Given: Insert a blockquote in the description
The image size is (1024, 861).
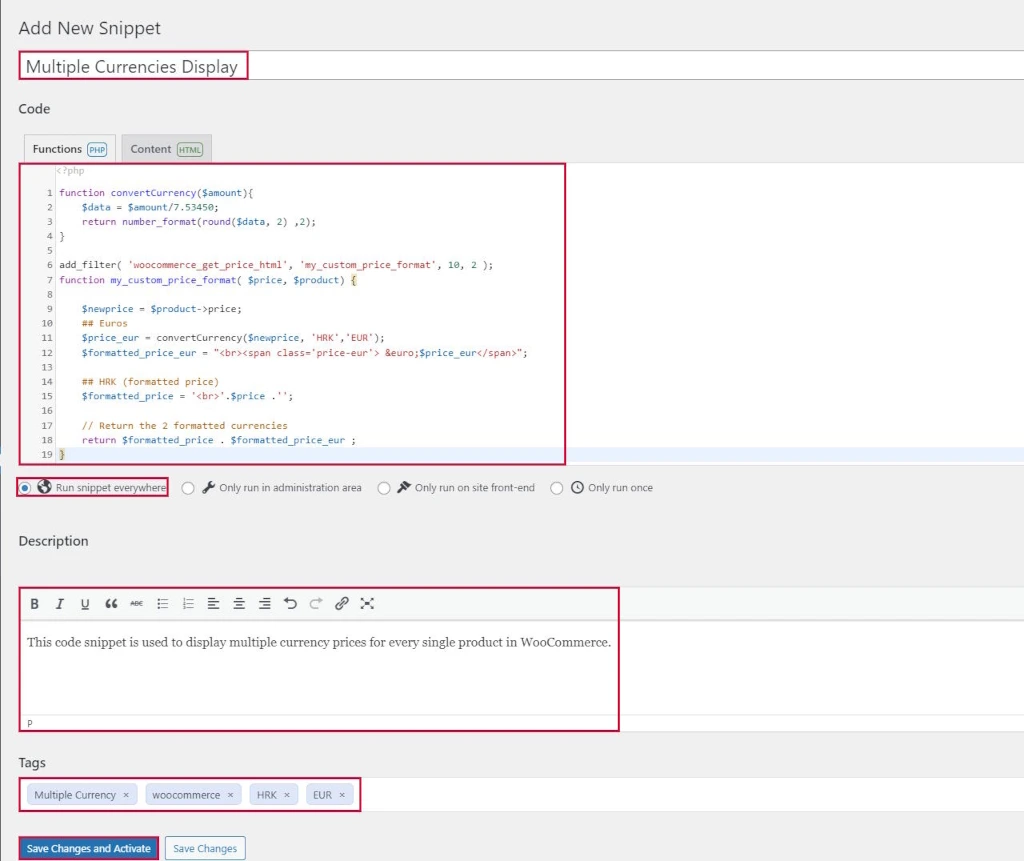Looking at the screenshot, I should [x=111, y=603].
